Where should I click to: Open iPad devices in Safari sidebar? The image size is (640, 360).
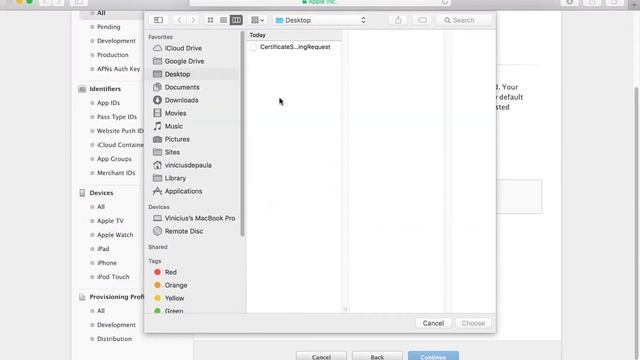(103, 249)
